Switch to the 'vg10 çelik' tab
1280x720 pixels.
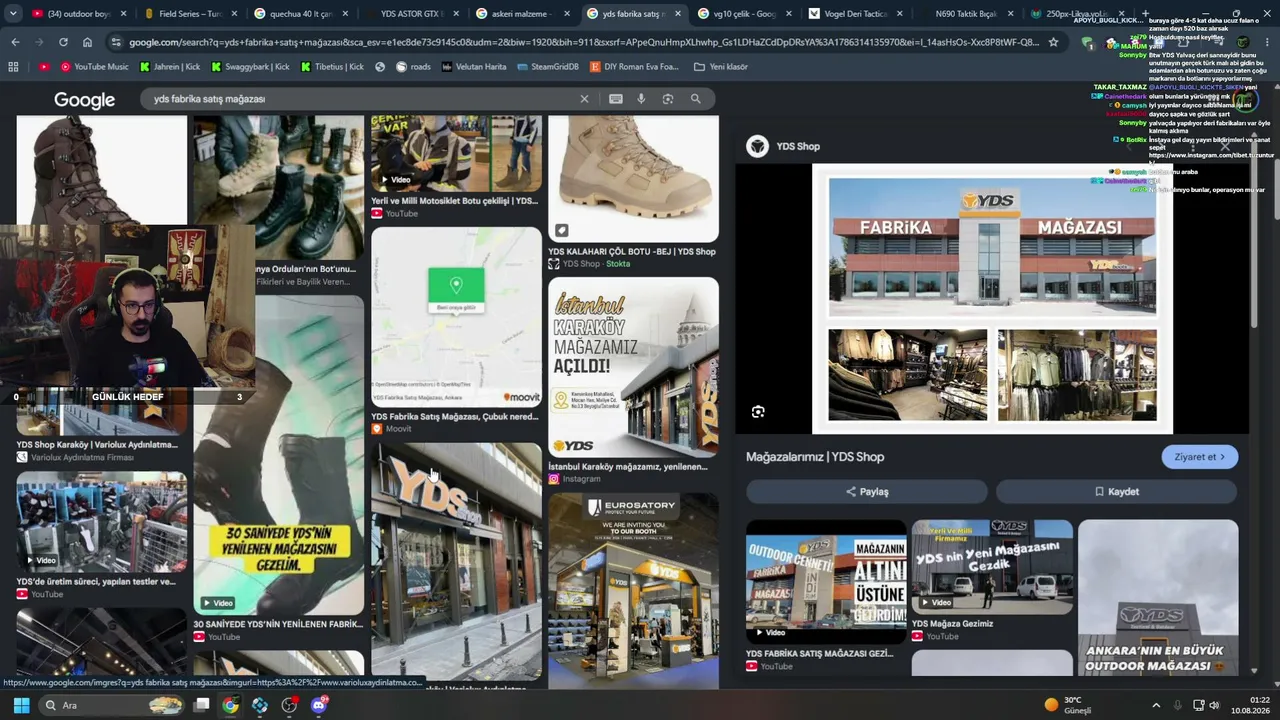tap(744, 14)
